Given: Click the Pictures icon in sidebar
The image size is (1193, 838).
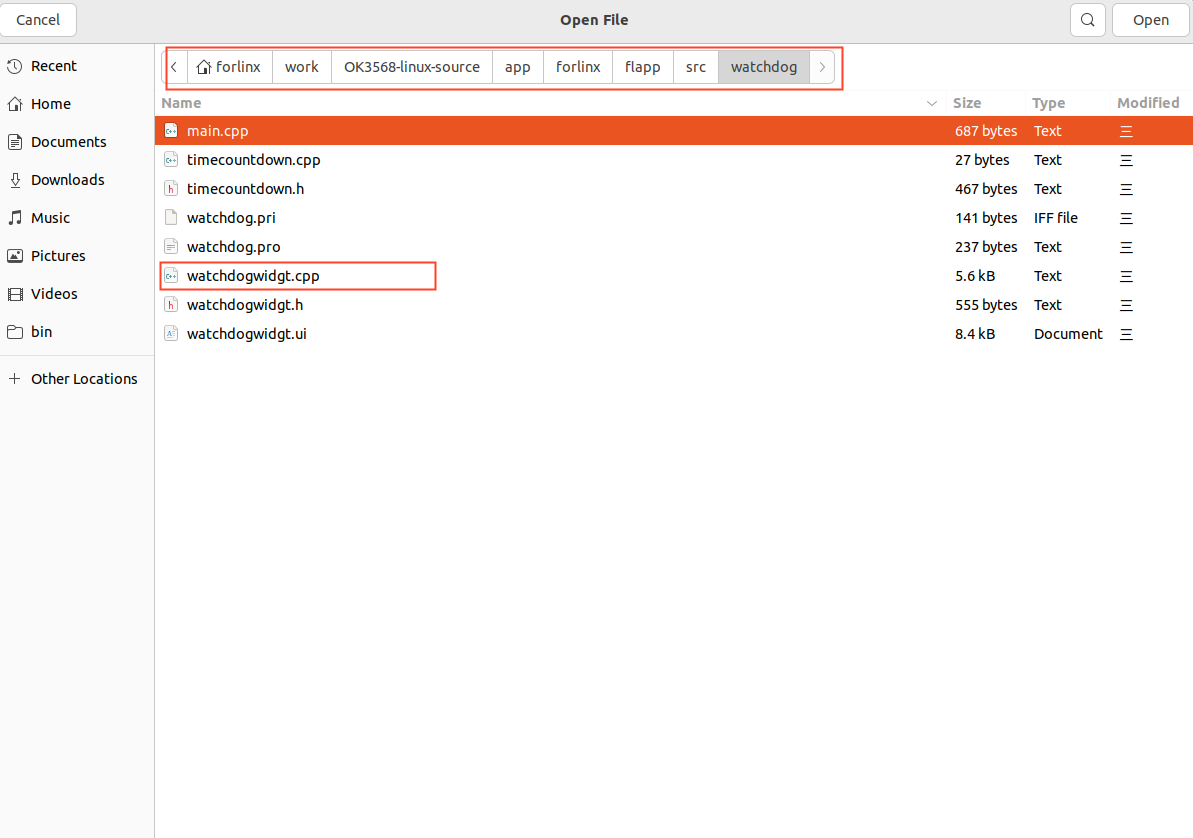Looking at the screenshot, I should click(x=15, y=256).
